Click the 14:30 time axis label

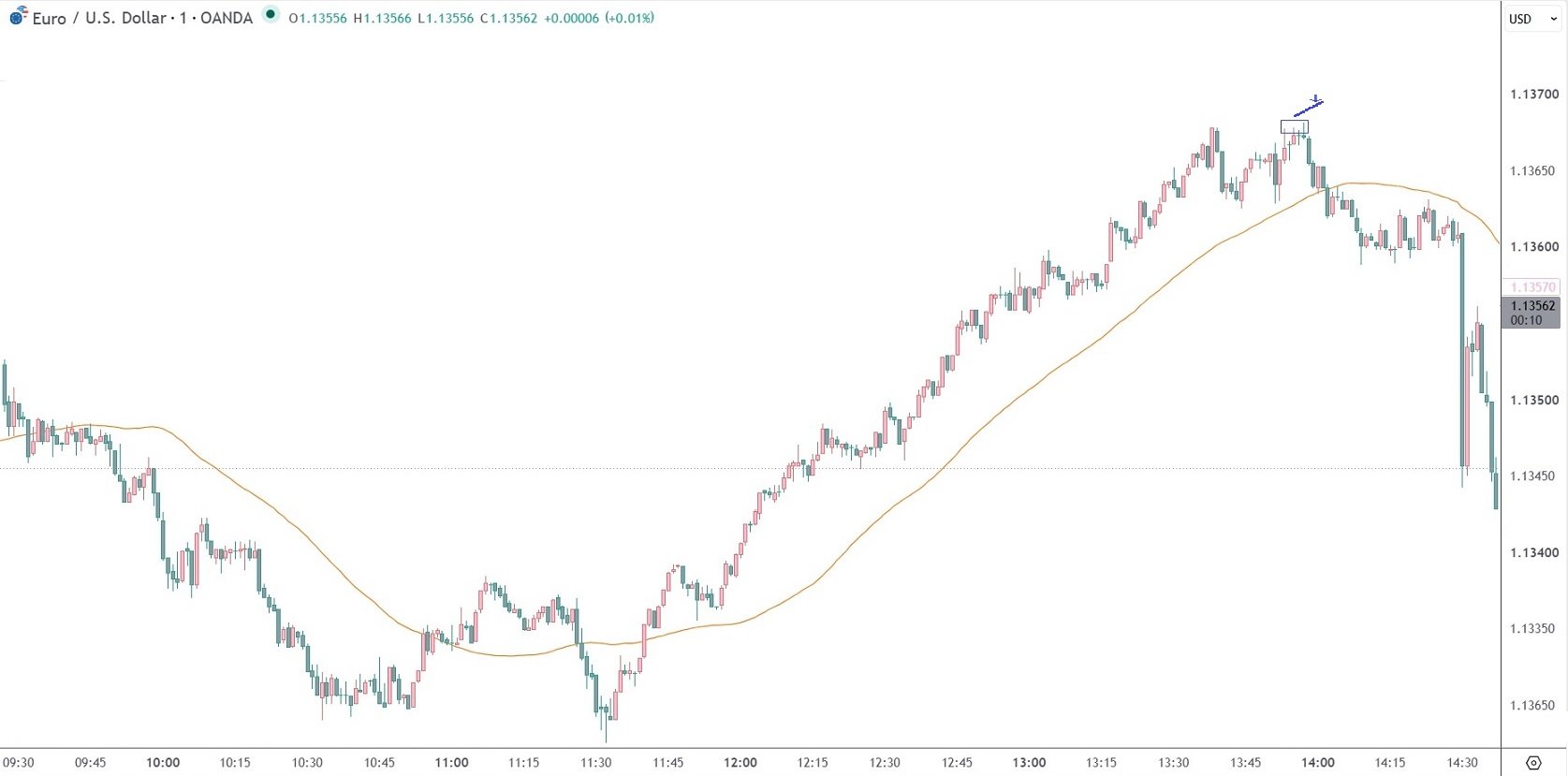coord(1462,763)
